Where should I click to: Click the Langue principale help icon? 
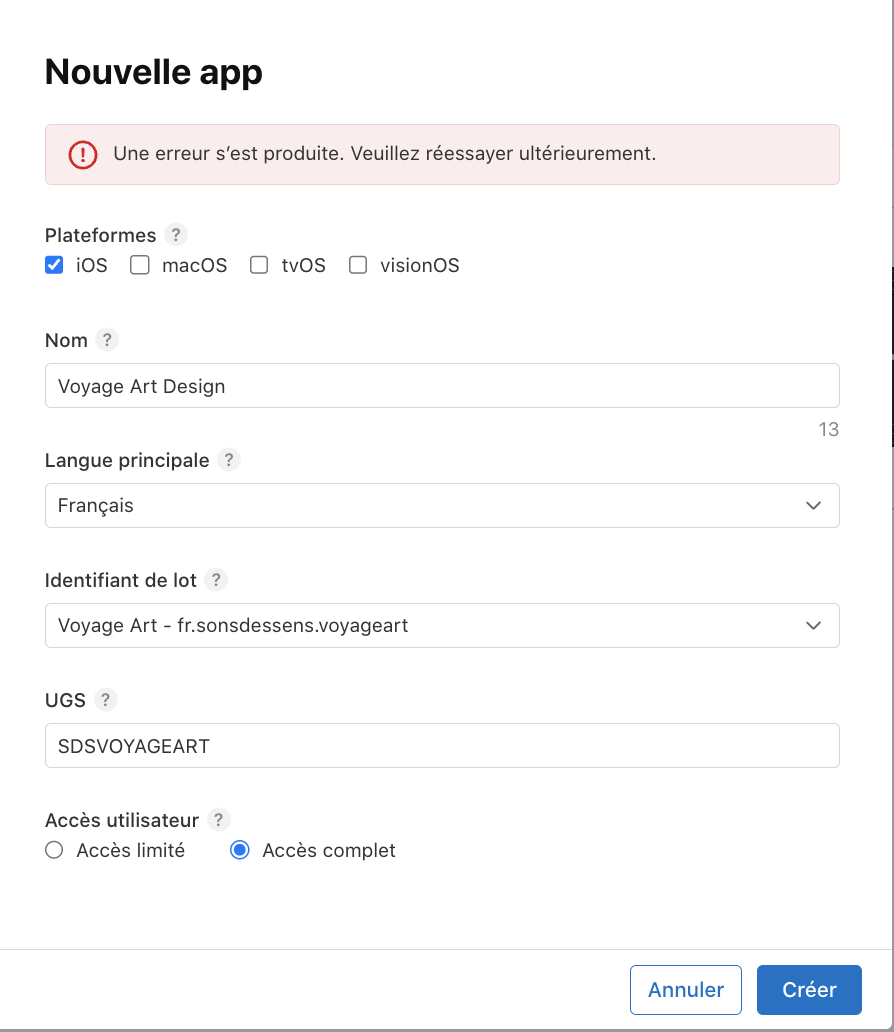pos(228,461)
